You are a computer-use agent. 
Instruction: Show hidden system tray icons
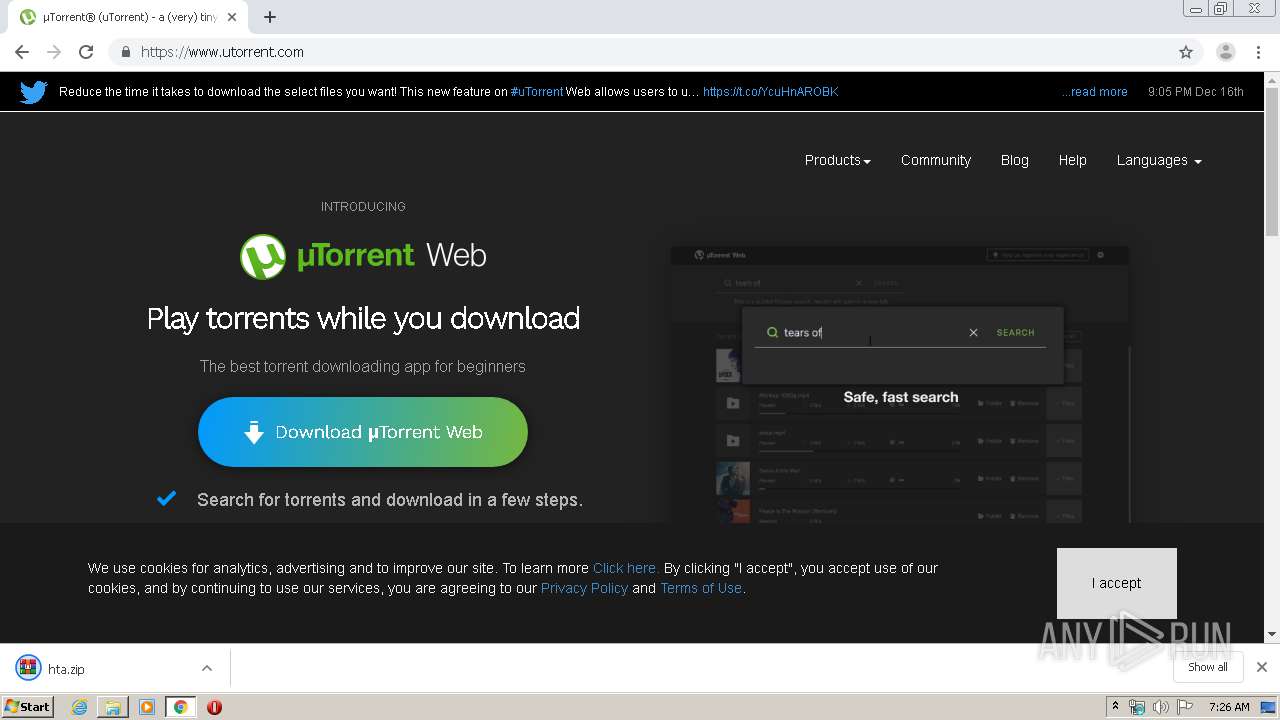(x=1115, y=707)
